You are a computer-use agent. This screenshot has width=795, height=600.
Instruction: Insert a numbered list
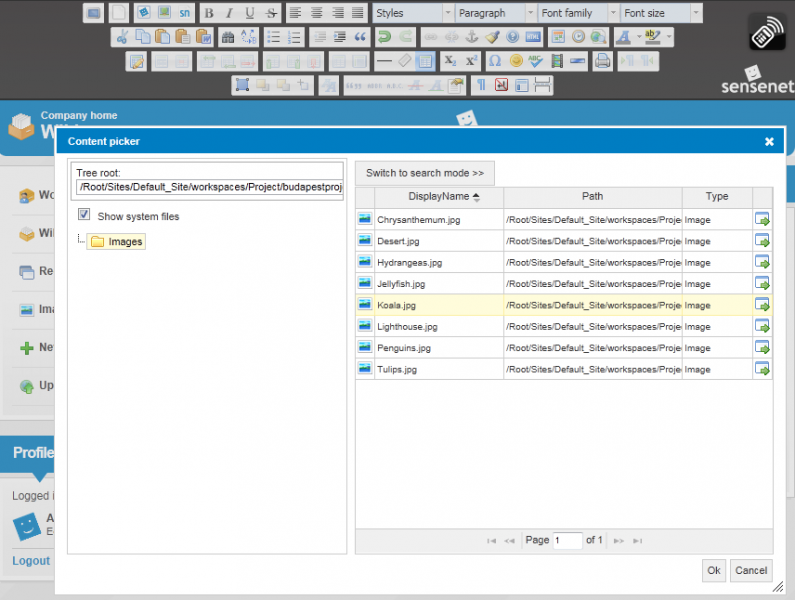pyautogui.click(x=294, y=37)
